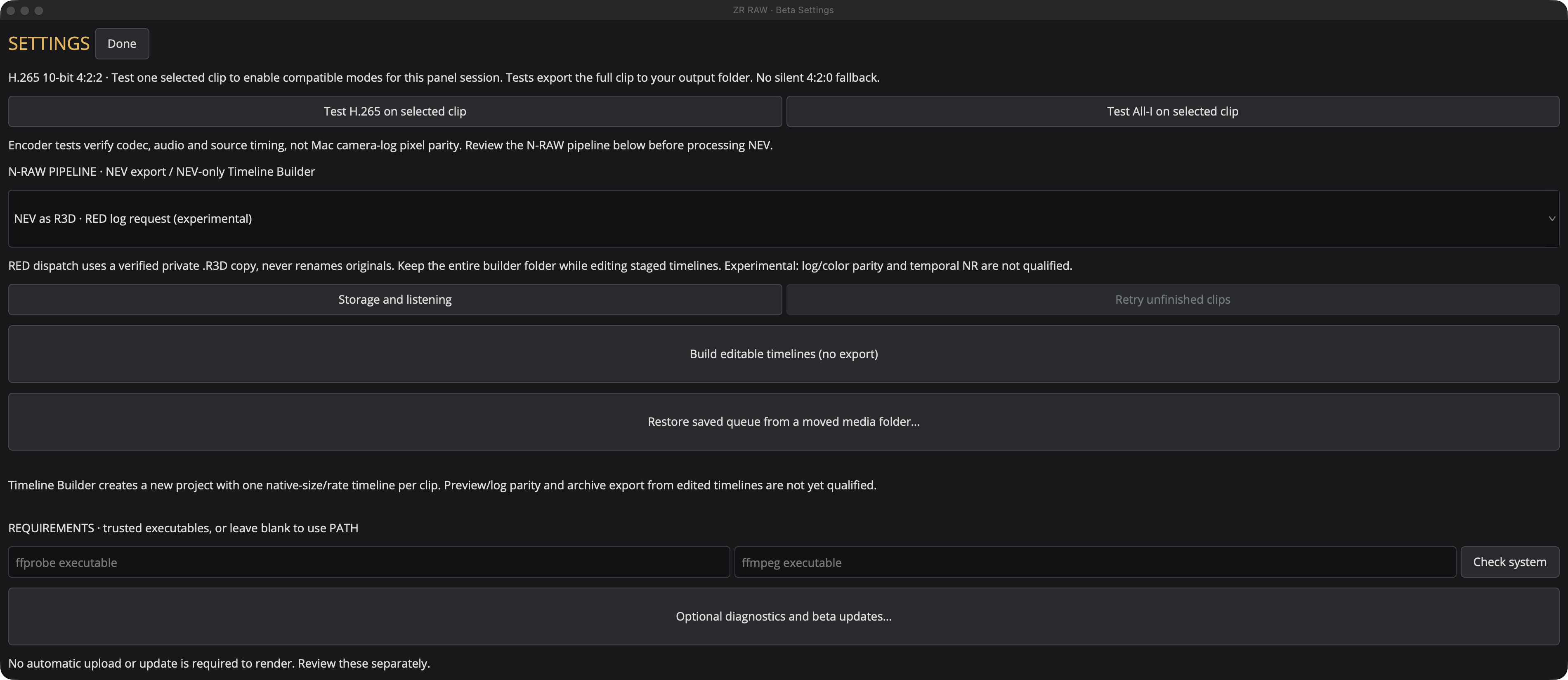This screenshot has height=680, width=1568.
Task: Click the 'No automatic upload or update' note
Action: [219, 663]
